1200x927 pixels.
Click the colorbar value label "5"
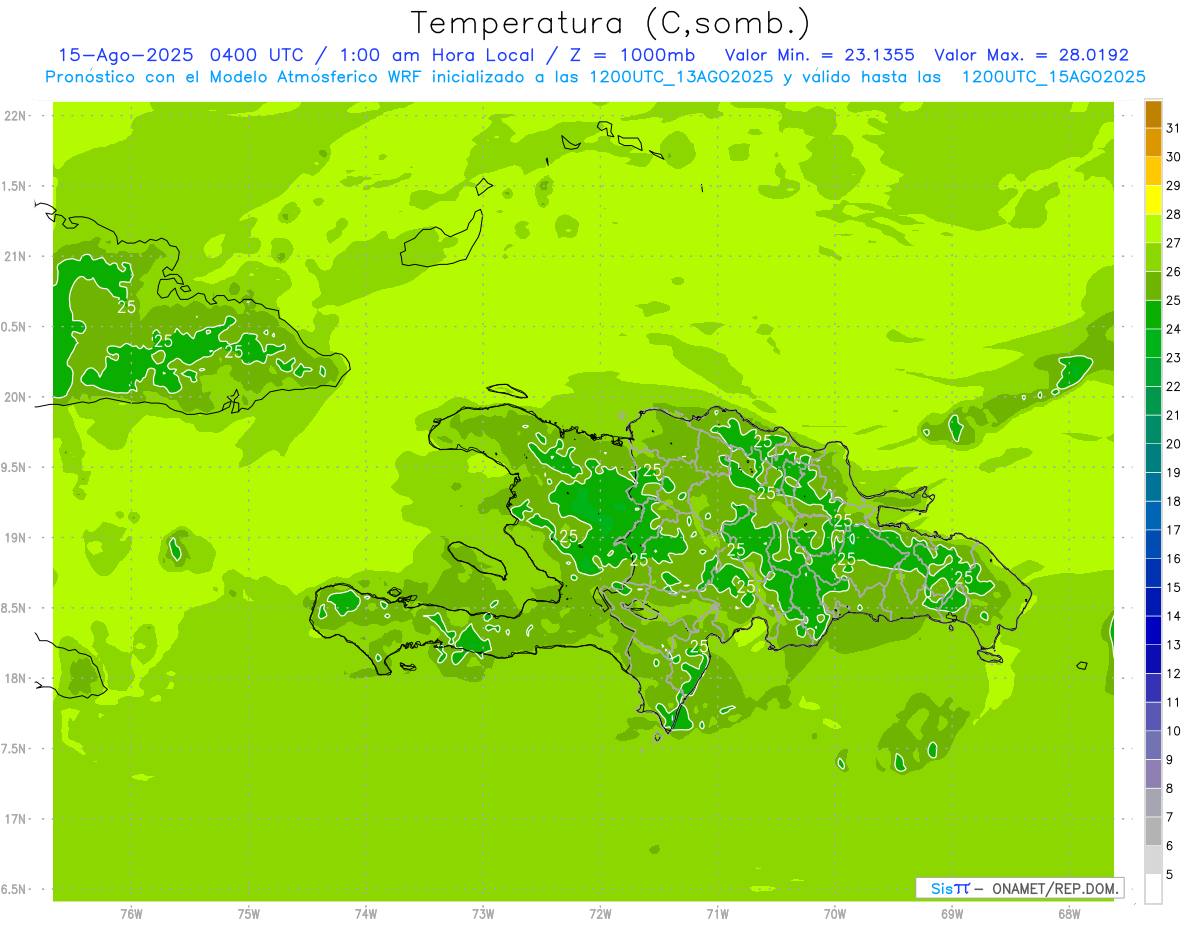pos(1170,874)
